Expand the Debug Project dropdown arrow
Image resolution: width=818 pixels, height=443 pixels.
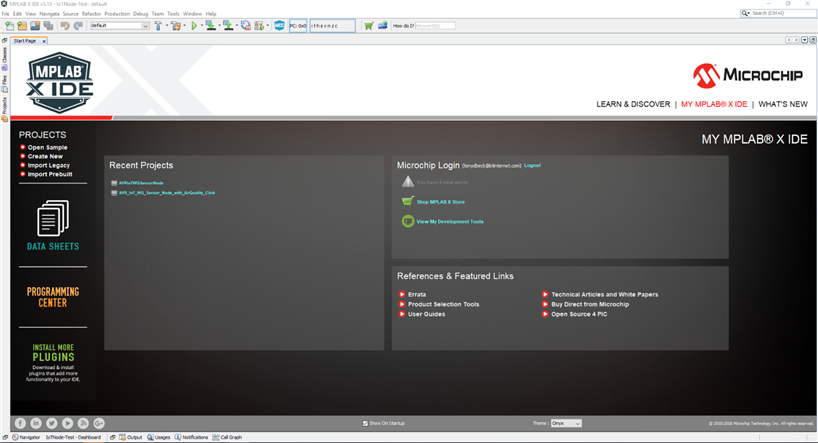tap(268, 26)
